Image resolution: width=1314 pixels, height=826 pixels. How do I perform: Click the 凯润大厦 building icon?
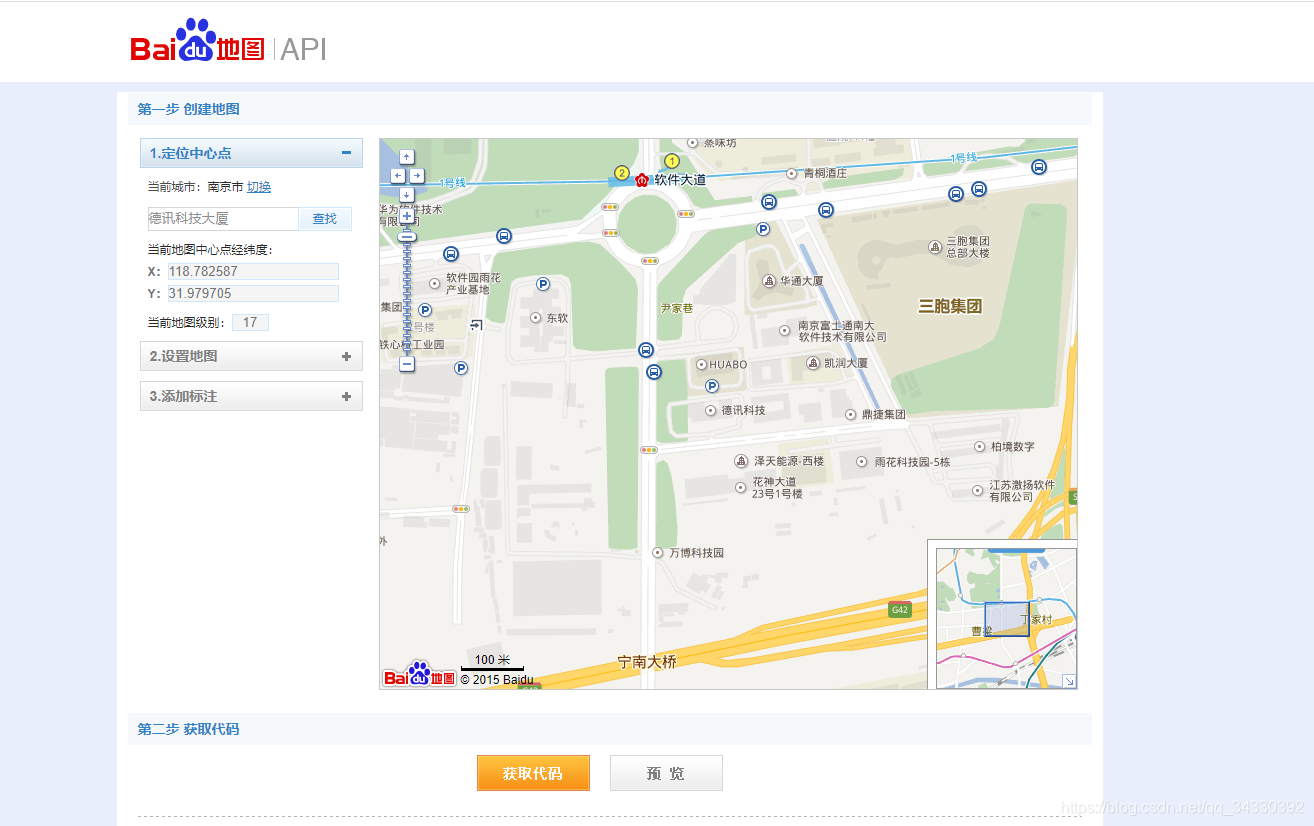pos(813,363)
